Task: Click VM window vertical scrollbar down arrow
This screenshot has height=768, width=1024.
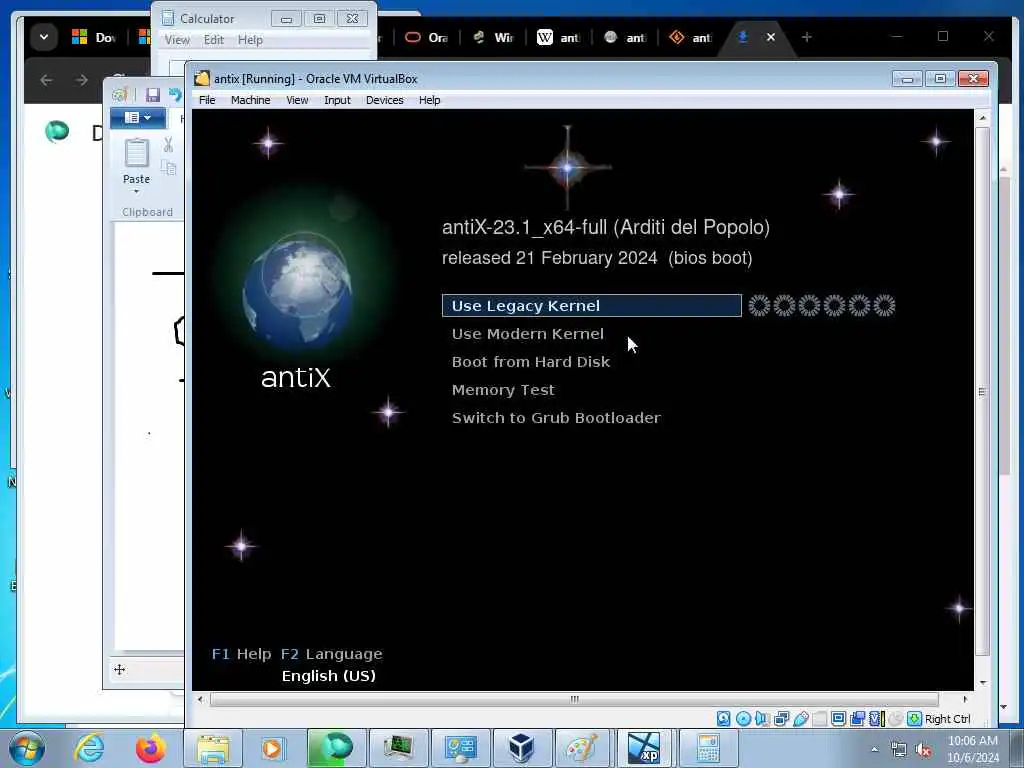Action: pos(983,683)
